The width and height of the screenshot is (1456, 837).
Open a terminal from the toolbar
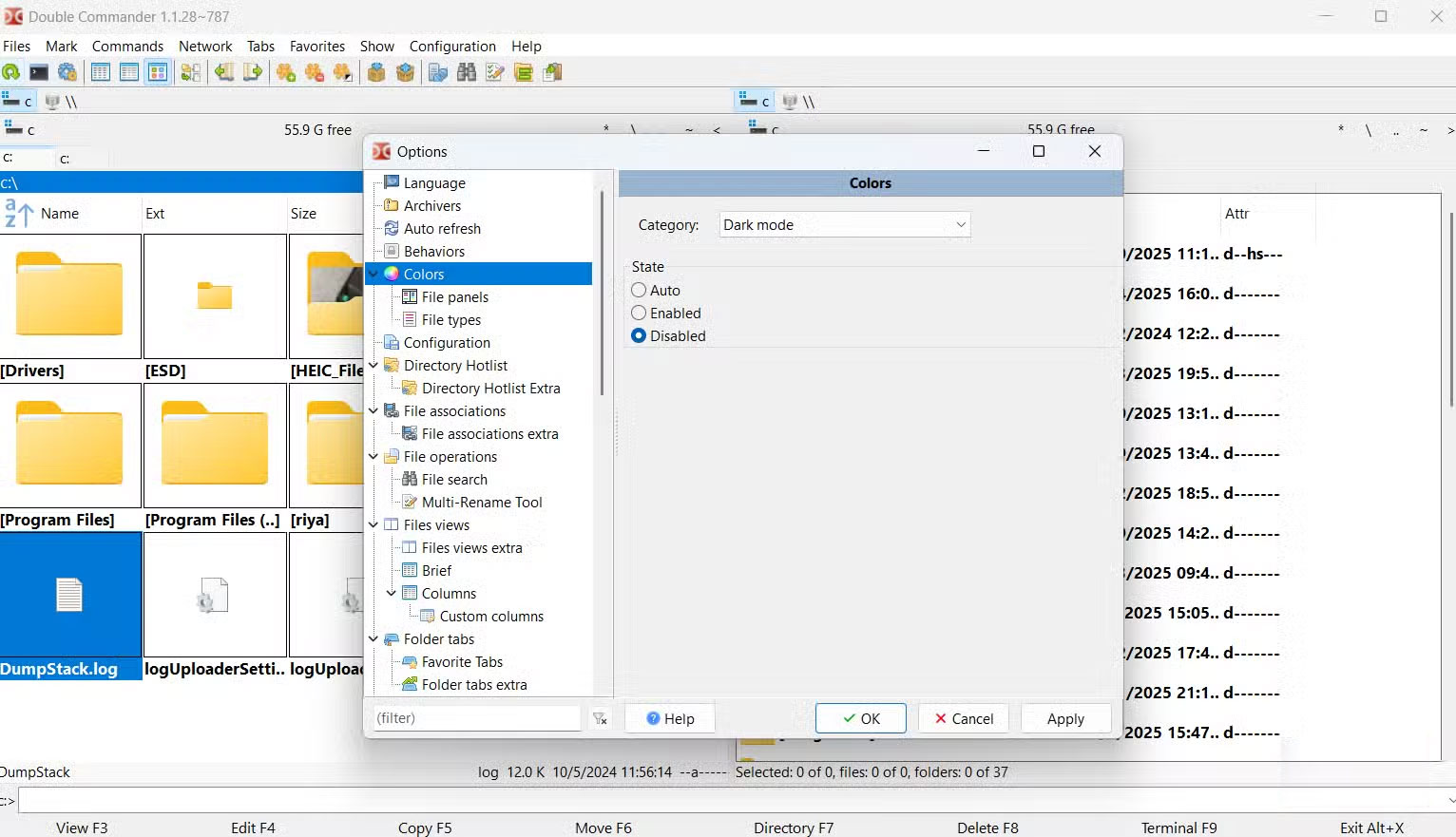39,72
